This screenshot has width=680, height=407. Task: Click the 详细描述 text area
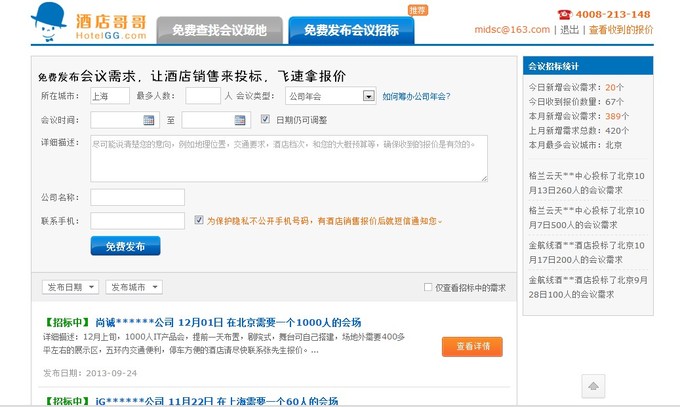pyautogui.click(x=289, y=158)
